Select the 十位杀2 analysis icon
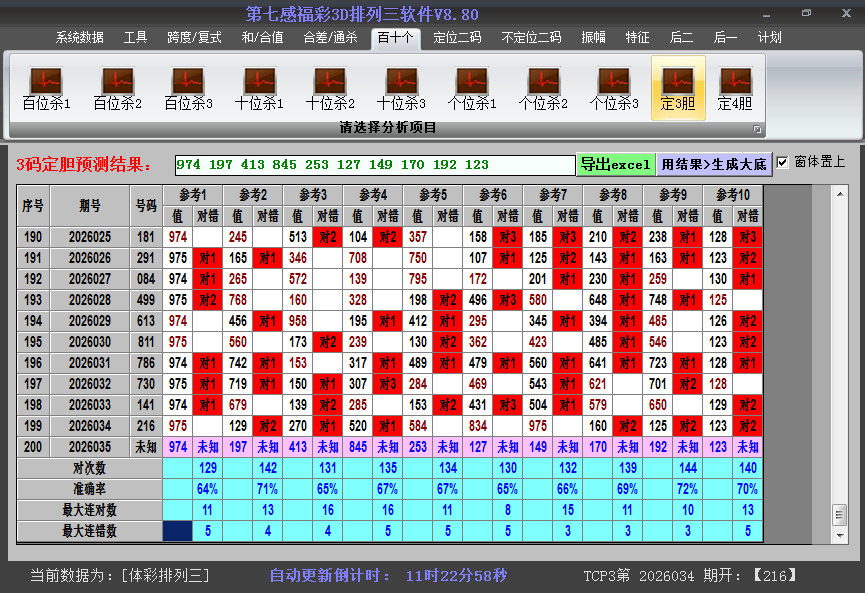Viewport: 865px width, 593px height. click(x=330, y=88)
